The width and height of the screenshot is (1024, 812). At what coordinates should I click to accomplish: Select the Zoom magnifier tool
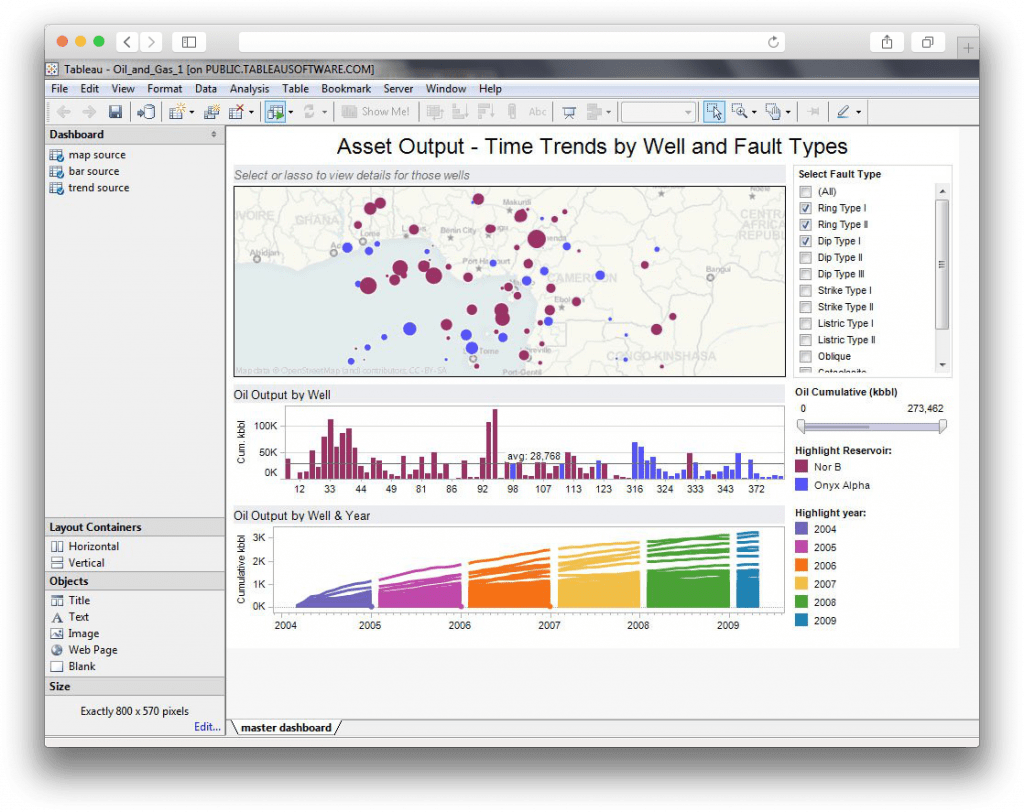point(740,112)
